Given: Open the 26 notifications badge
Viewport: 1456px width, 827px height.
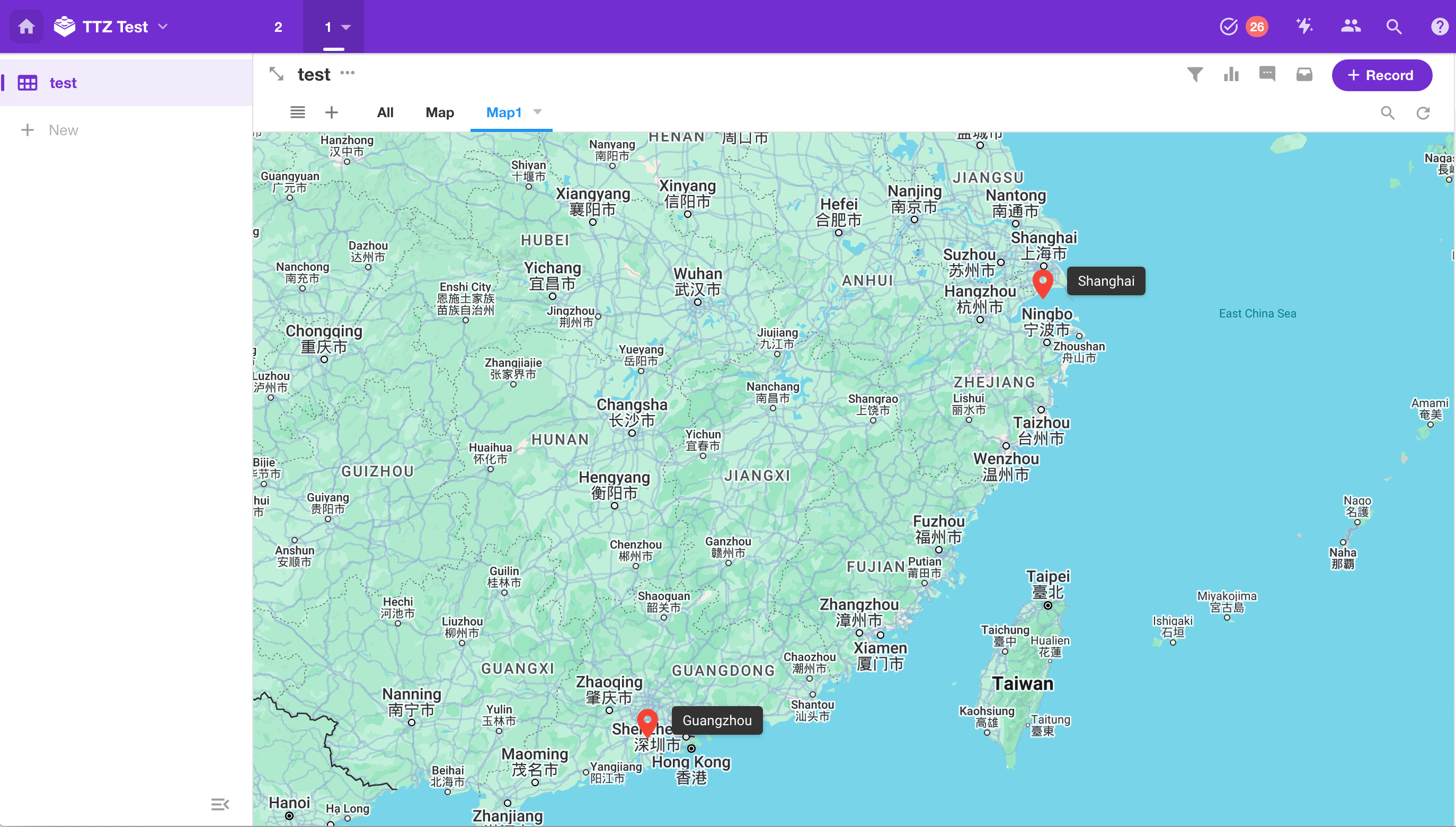Looking at the screenshot, I should click(1257, 27).
